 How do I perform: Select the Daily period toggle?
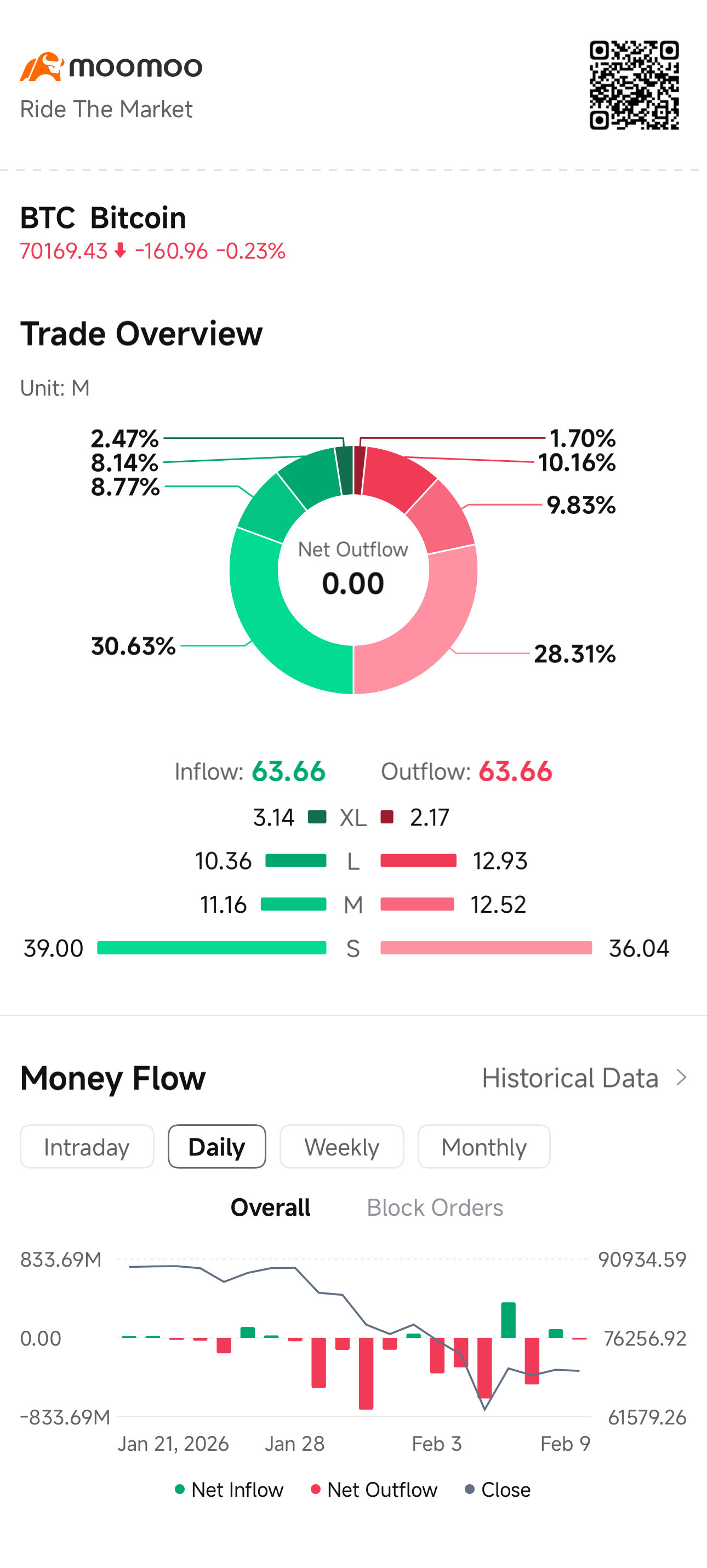[217, 1147]
